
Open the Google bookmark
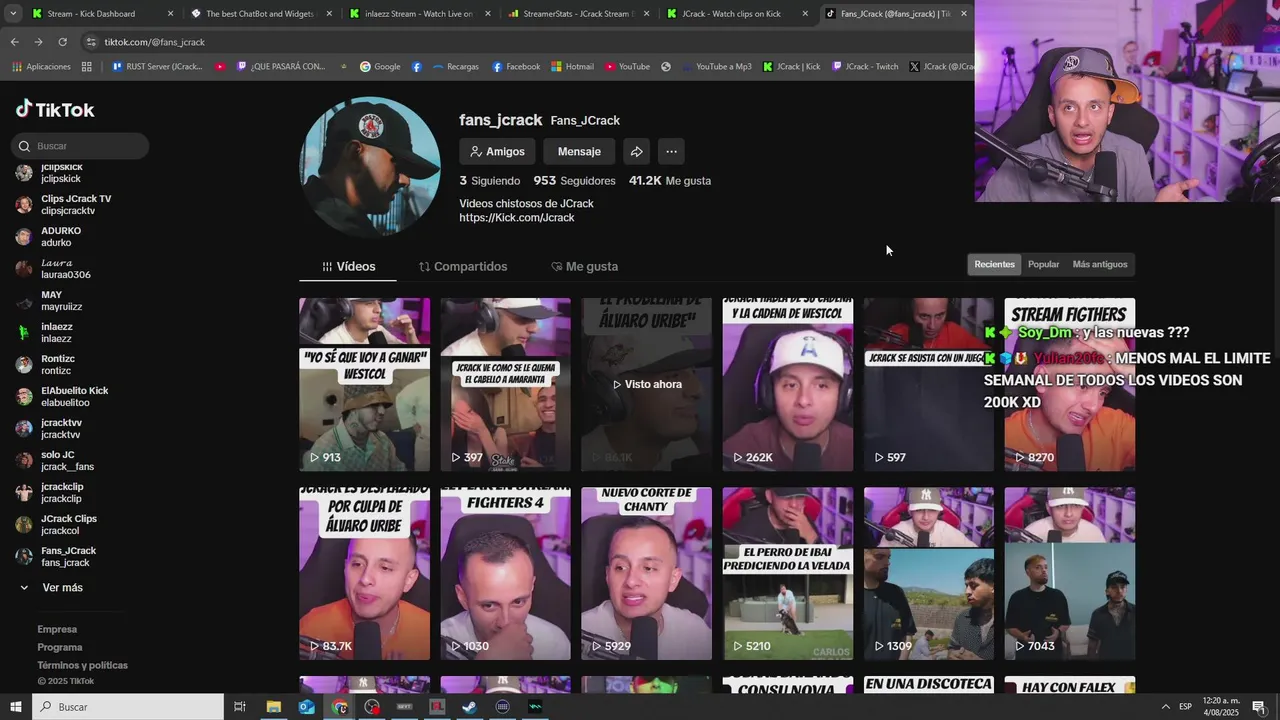379,67
